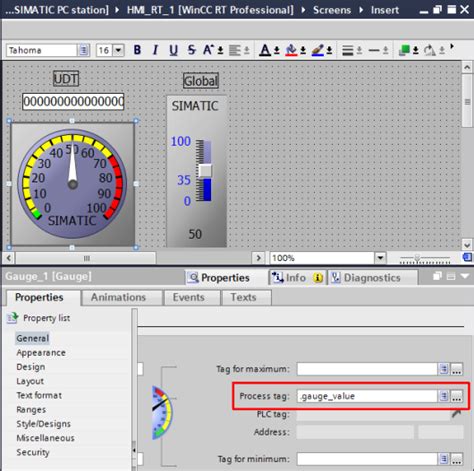Select Design in property list
Screen dimensions: 474x471
pos(31,367)
